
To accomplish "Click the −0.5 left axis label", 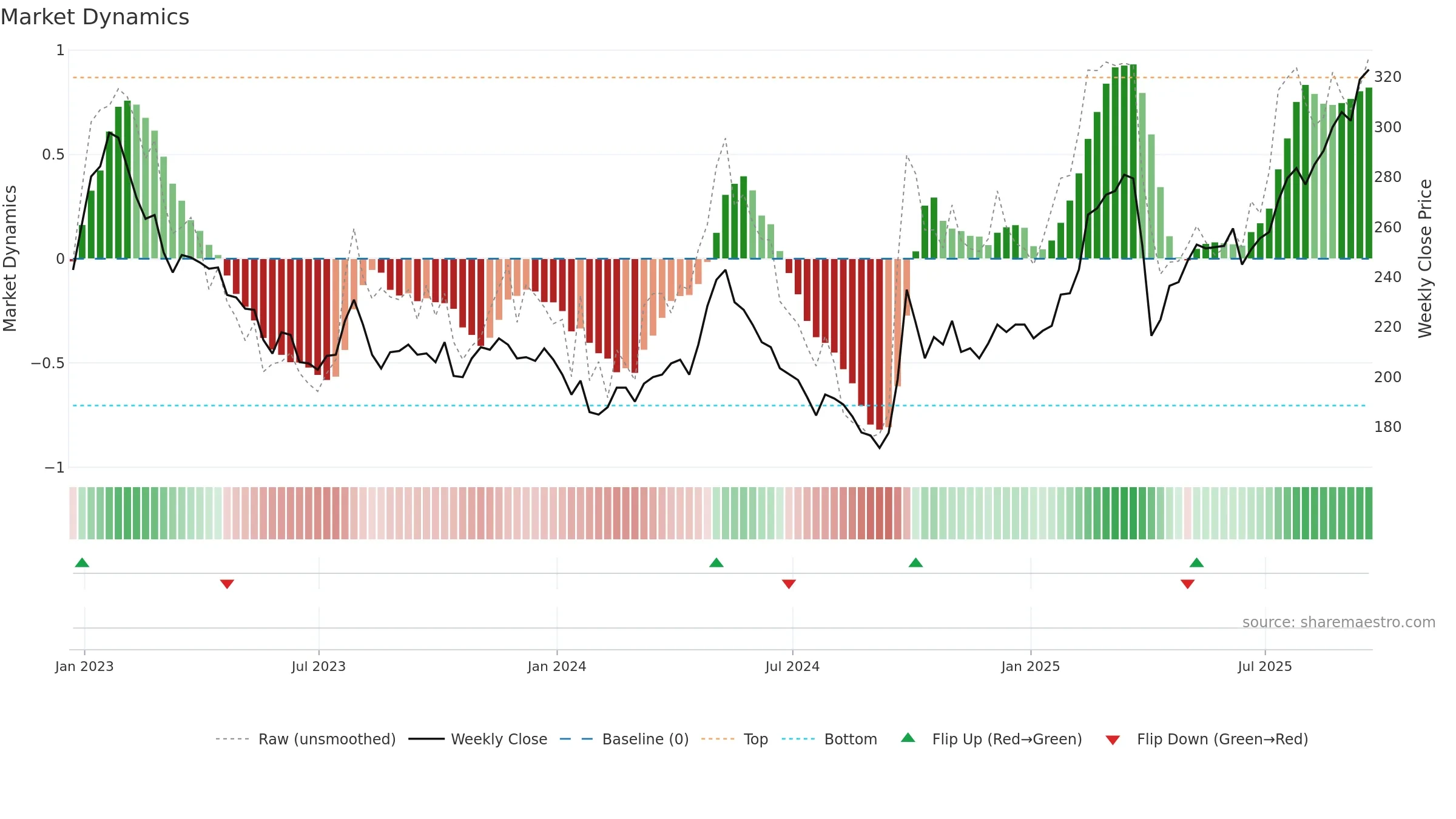I will click(48, 363).
